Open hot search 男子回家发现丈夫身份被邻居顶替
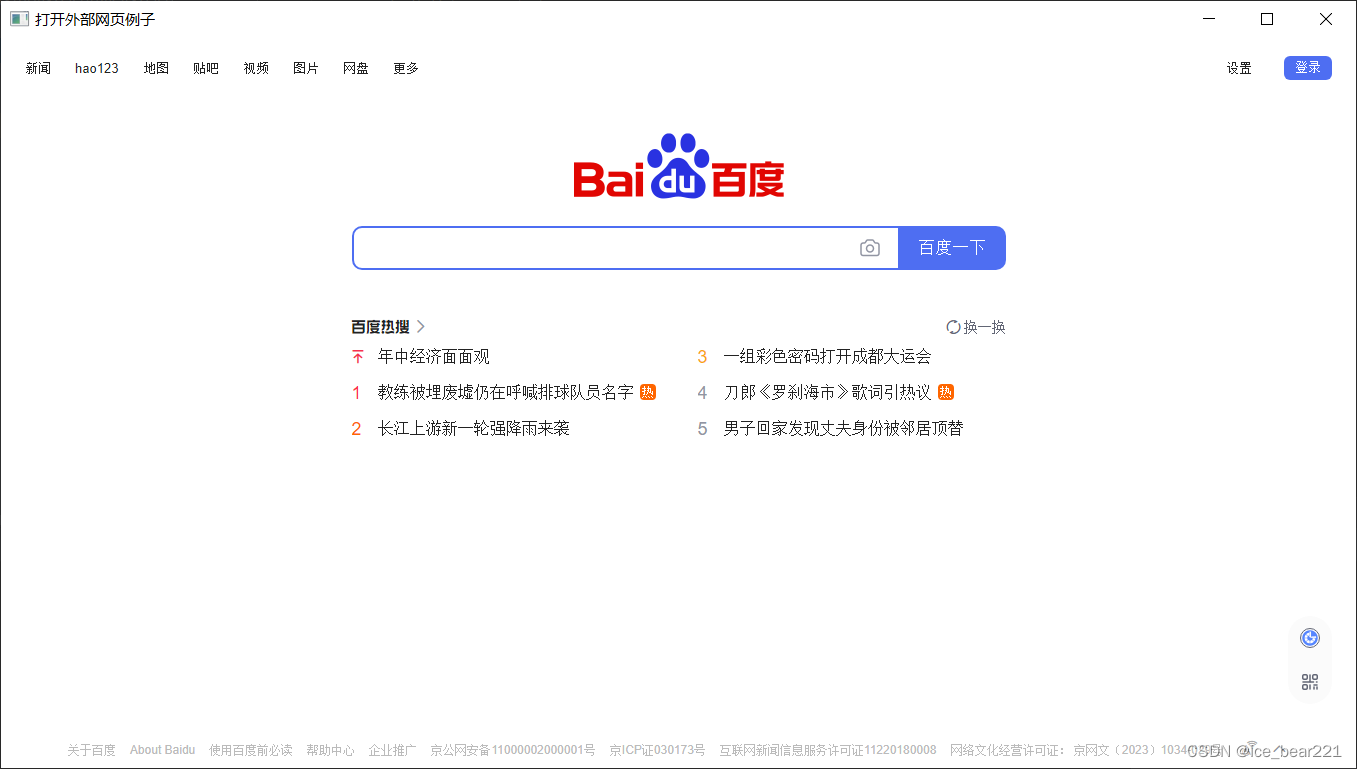 point(843,428)
